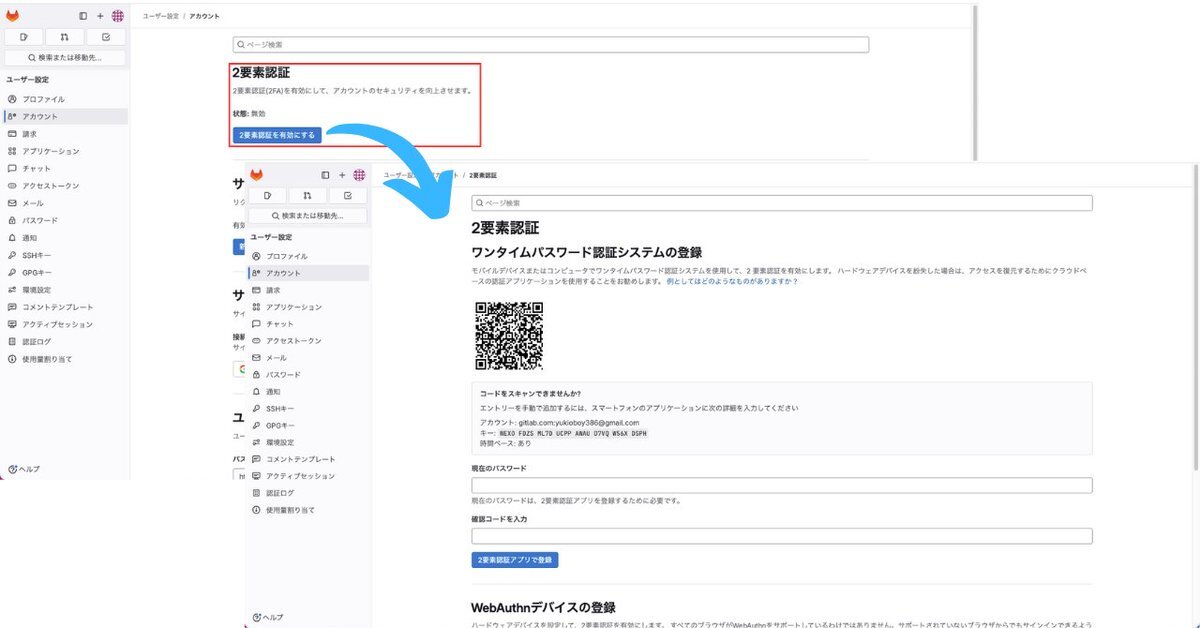The image size is (1200, 628).
Task: Open メール in the front window sidebar
Action: pos(310,358)
